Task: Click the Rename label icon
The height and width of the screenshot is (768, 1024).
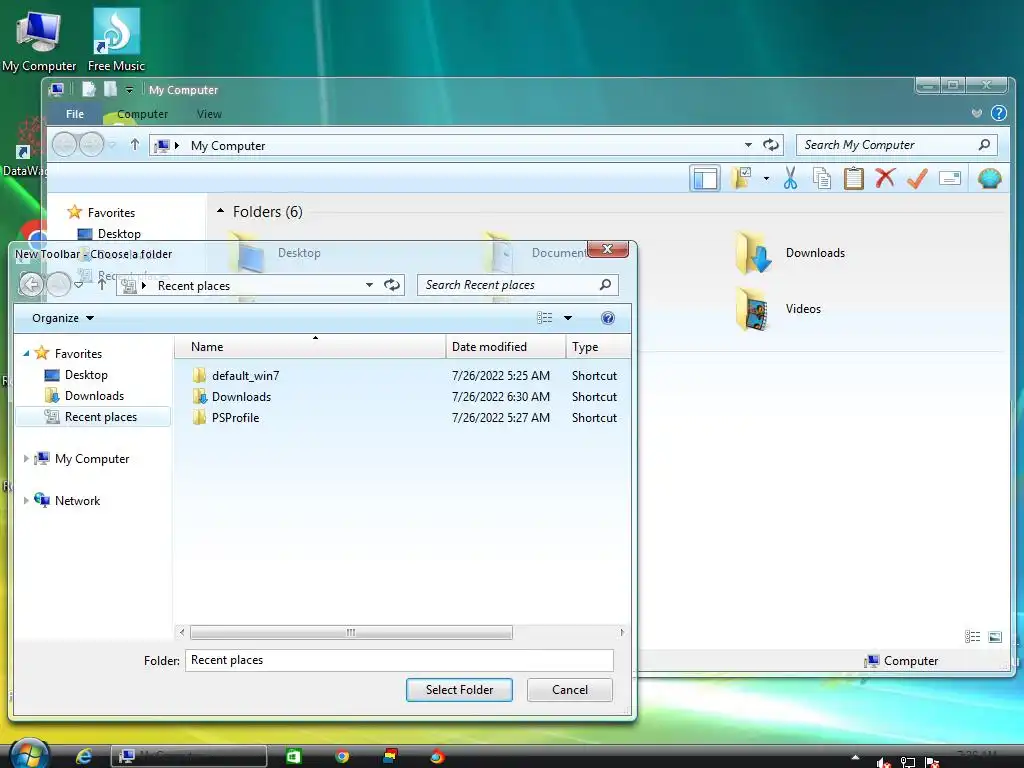Action: [950, 178]
